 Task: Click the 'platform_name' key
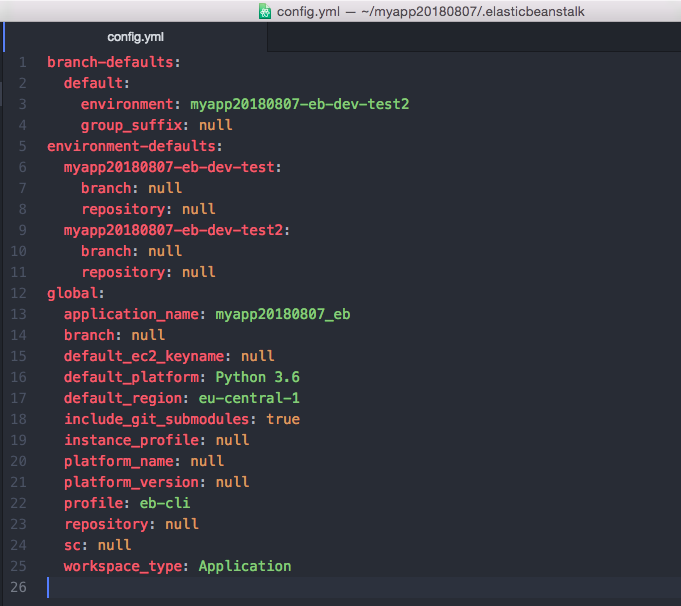pyautogui.click(x=119, y=461)
